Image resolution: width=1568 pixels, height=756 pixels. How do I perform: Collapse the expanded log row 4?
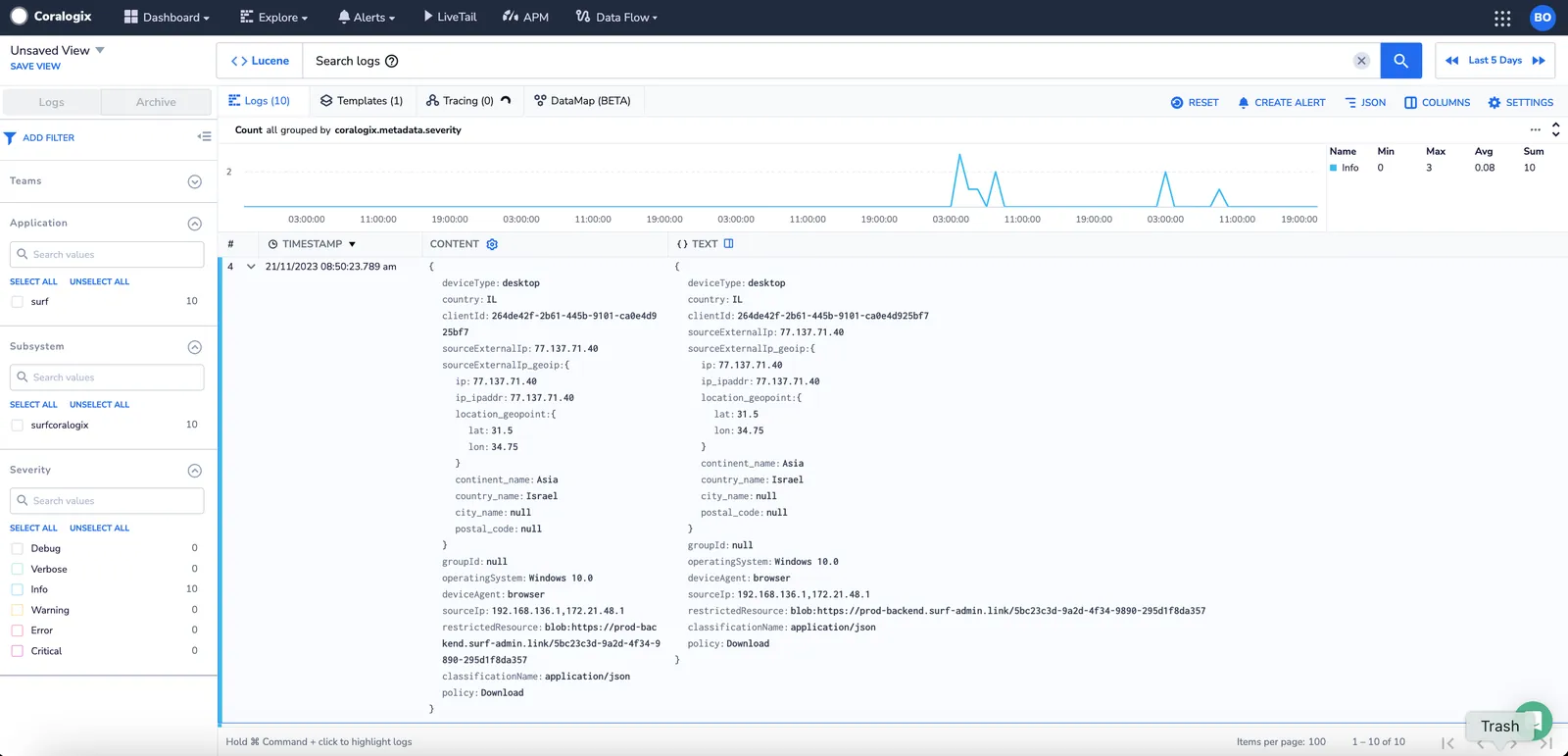click(x=251, y=267)
